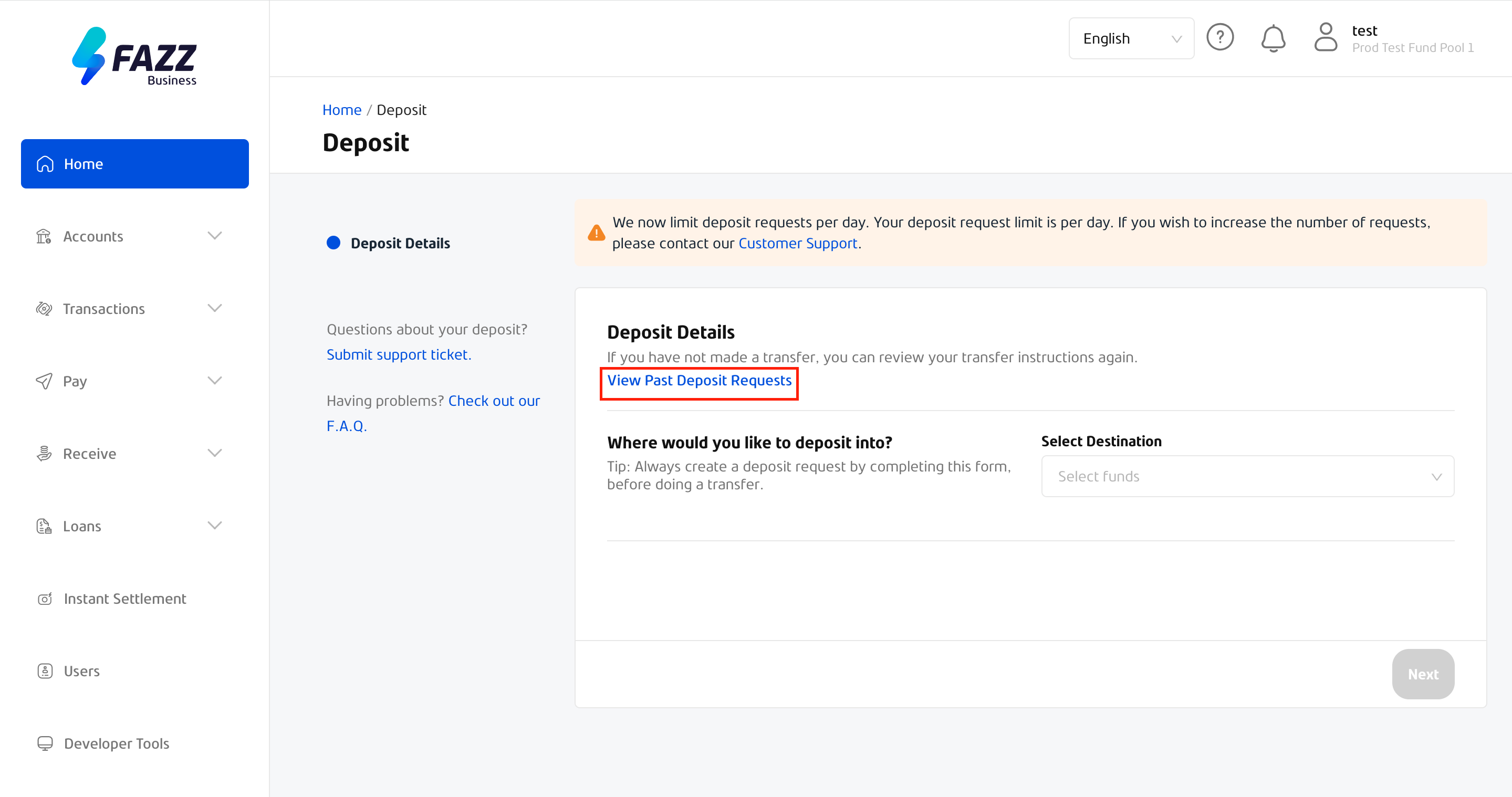Click the Loans label in sidebar
This screenshot has width=1512, height=797.
82,527
